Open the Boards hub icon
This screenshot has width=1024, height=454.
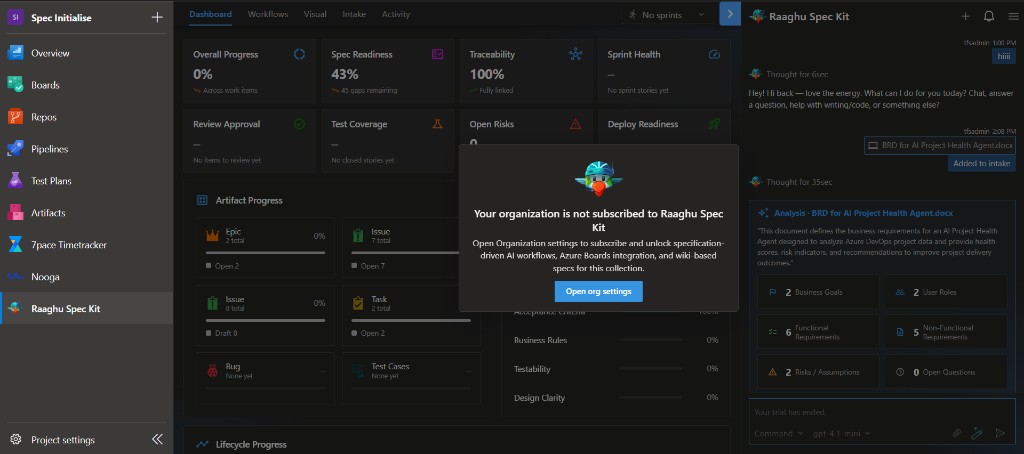[15, 85]
